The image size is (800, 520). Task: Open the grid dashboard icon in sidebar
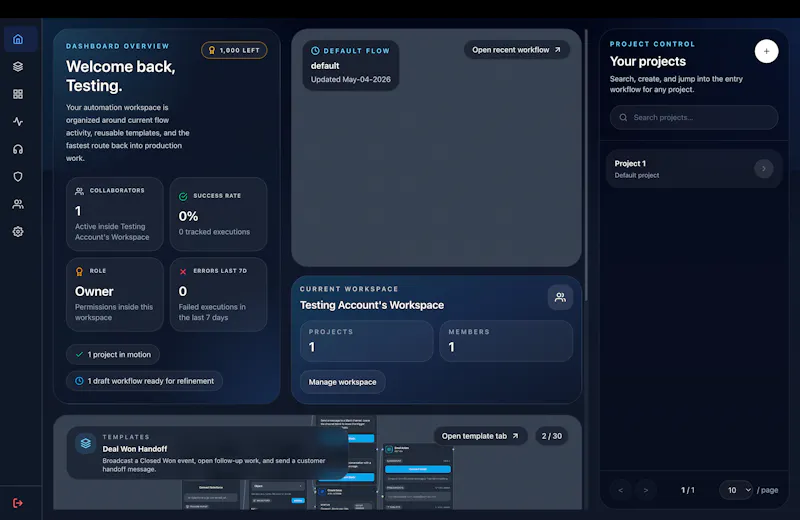18,94
